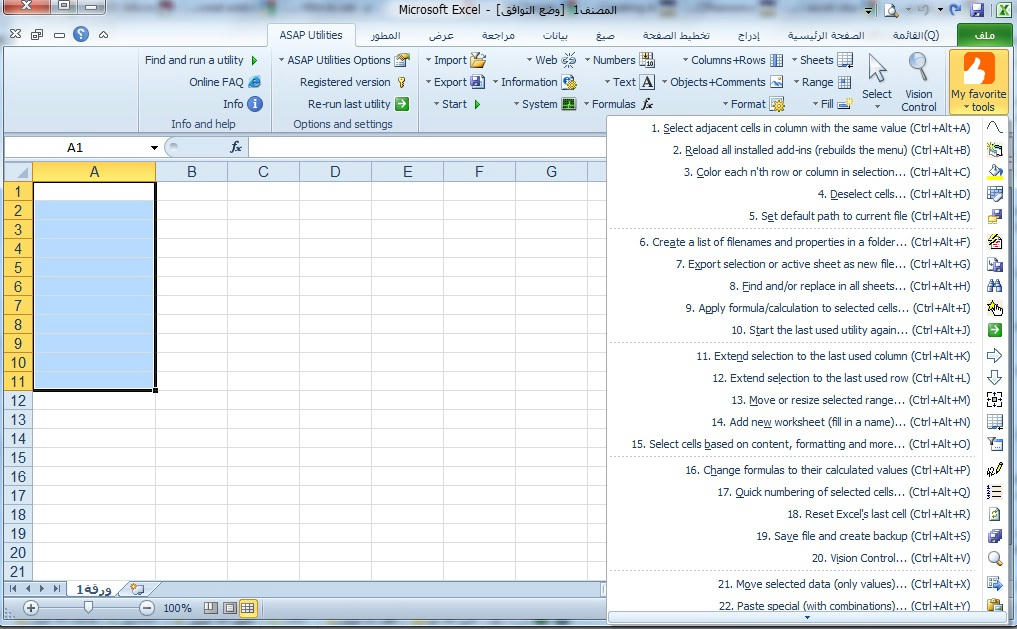
Task: Click the Save floppy disk icon
Action: pyautogui.click(x=977, y=10)
